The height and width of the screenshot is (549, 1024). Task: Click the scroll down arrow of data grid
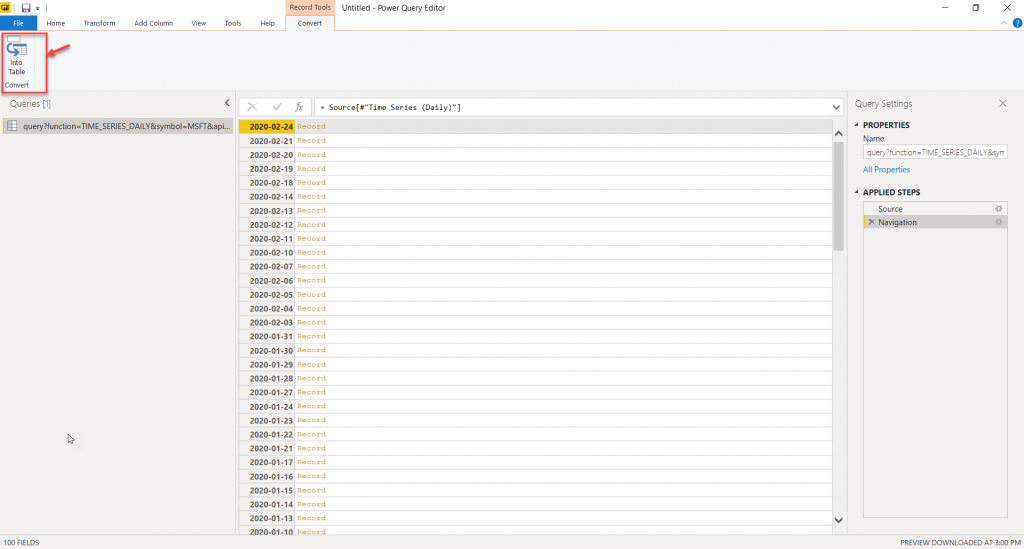pyautogui.click(x=839, y=520)
